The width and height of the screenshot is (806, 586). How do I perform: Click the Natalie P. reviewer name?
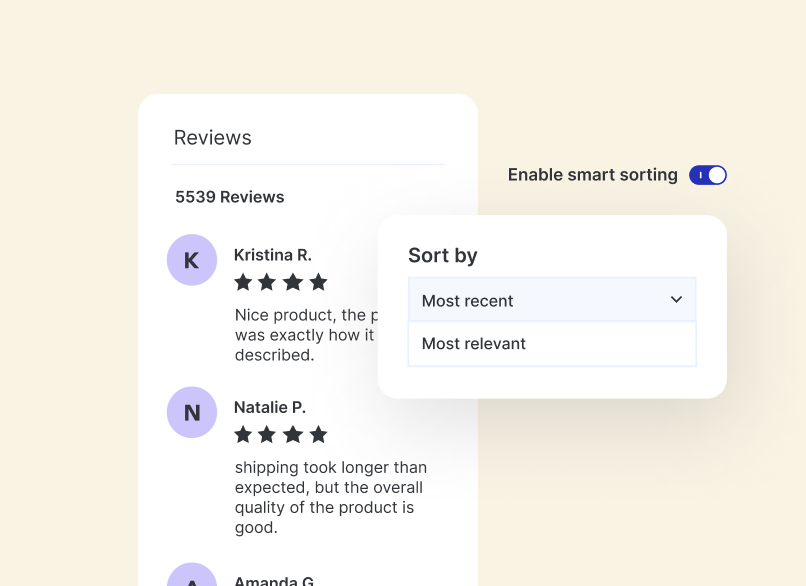pos(270,407)
